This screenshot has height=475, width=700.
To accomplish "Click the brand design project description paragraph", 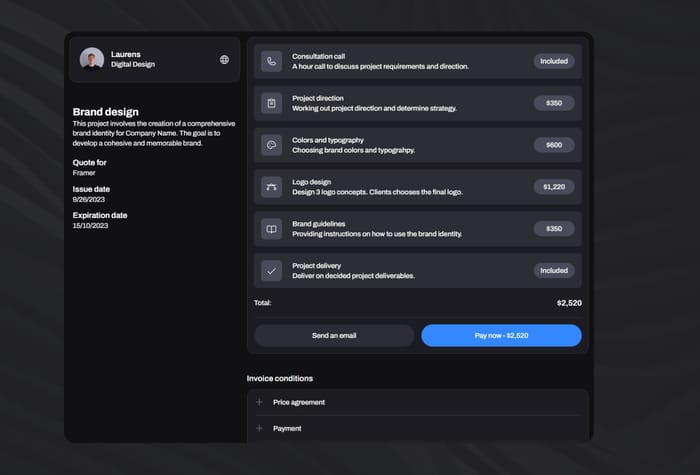I will [x=154, y=133].
